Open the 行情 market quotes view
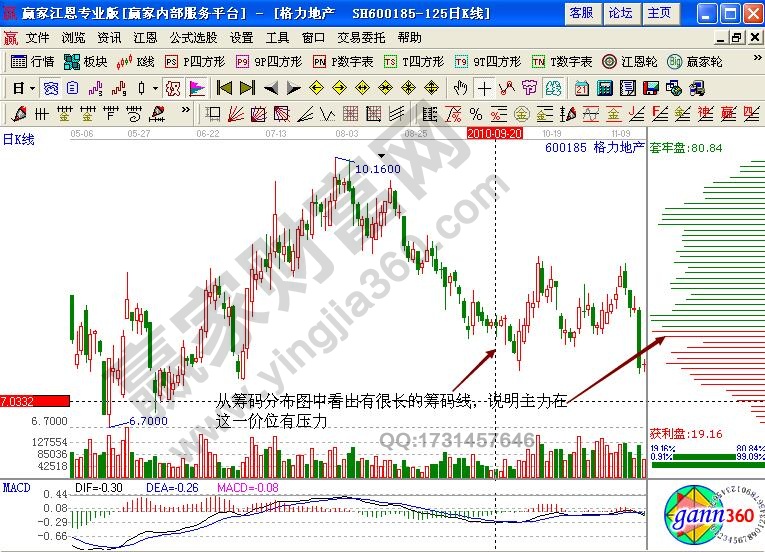Viewport: 765px width, 552px height. point(32,61)
